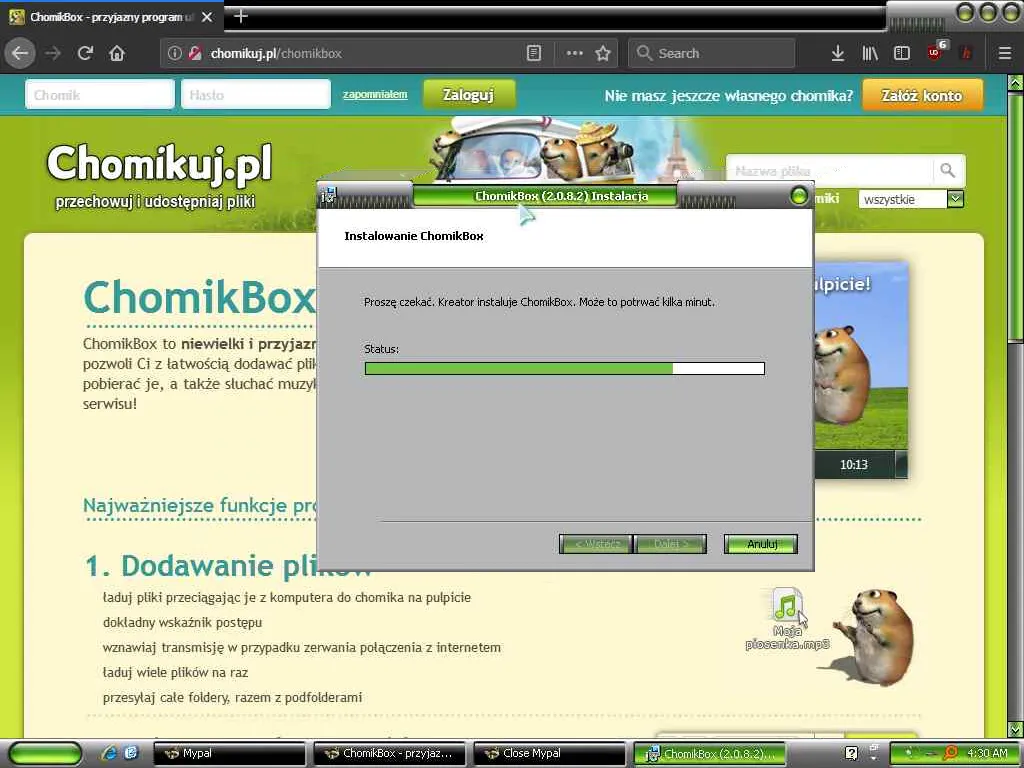
Task: Focus the Hasło password field
Action: [x=255, y=95]
